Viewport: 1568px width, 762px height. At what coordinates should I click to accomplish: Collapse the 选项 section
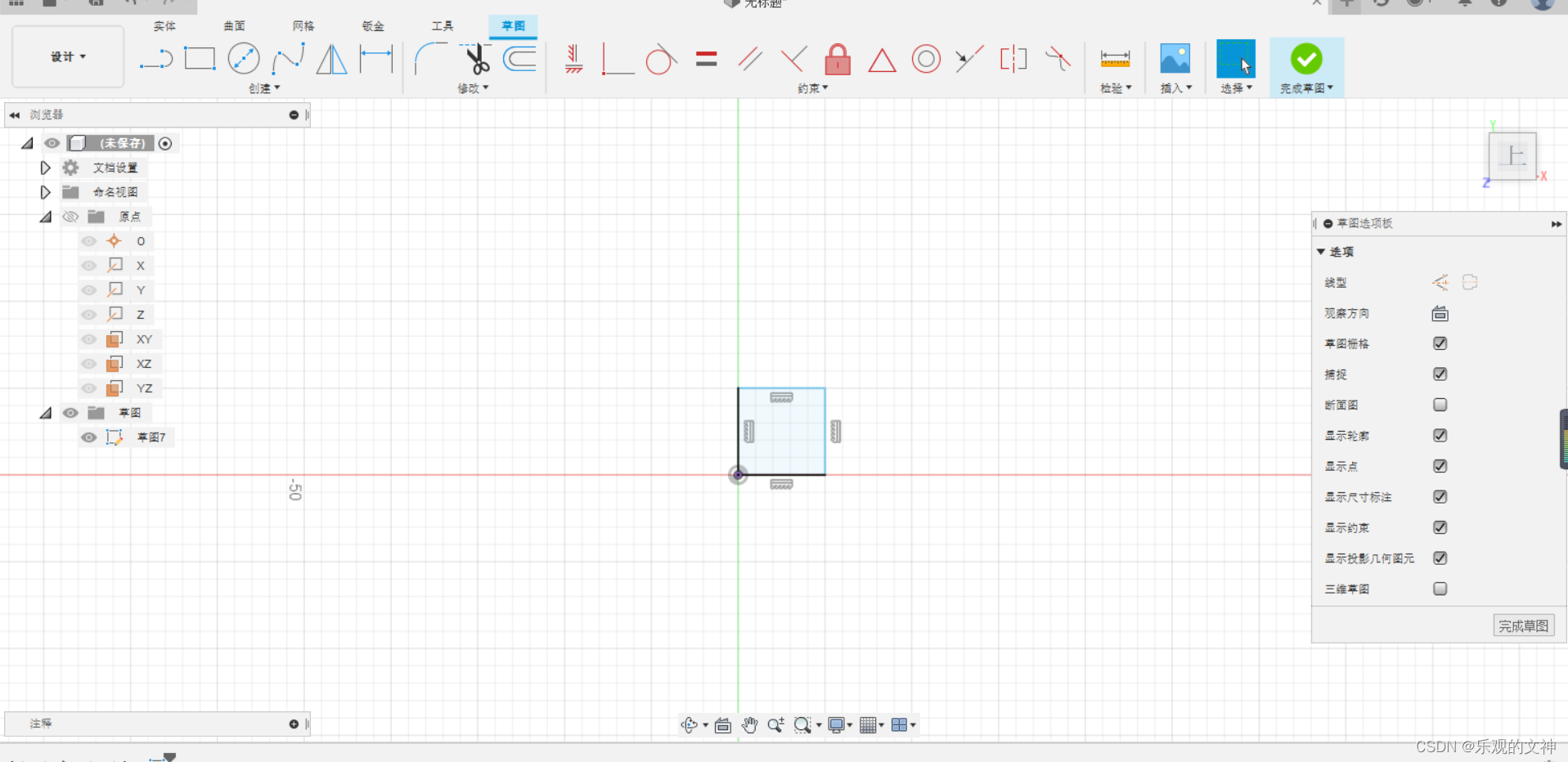[x=1321, y=252]
